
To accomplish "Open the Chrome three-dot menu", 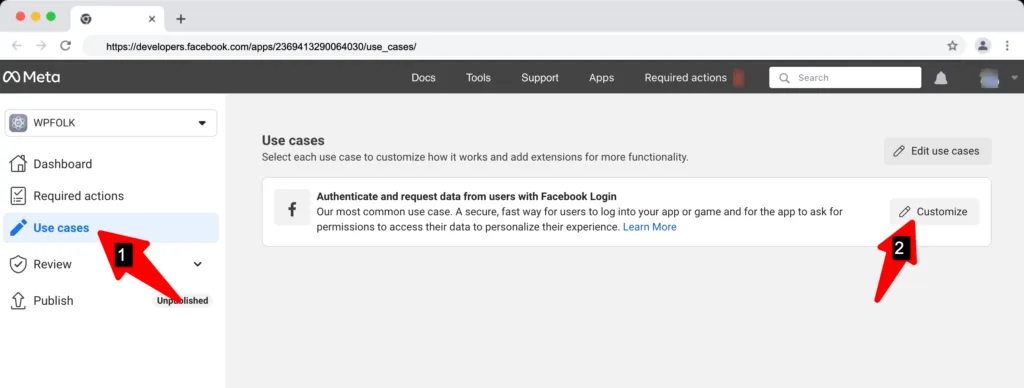I will point(1007,46).
